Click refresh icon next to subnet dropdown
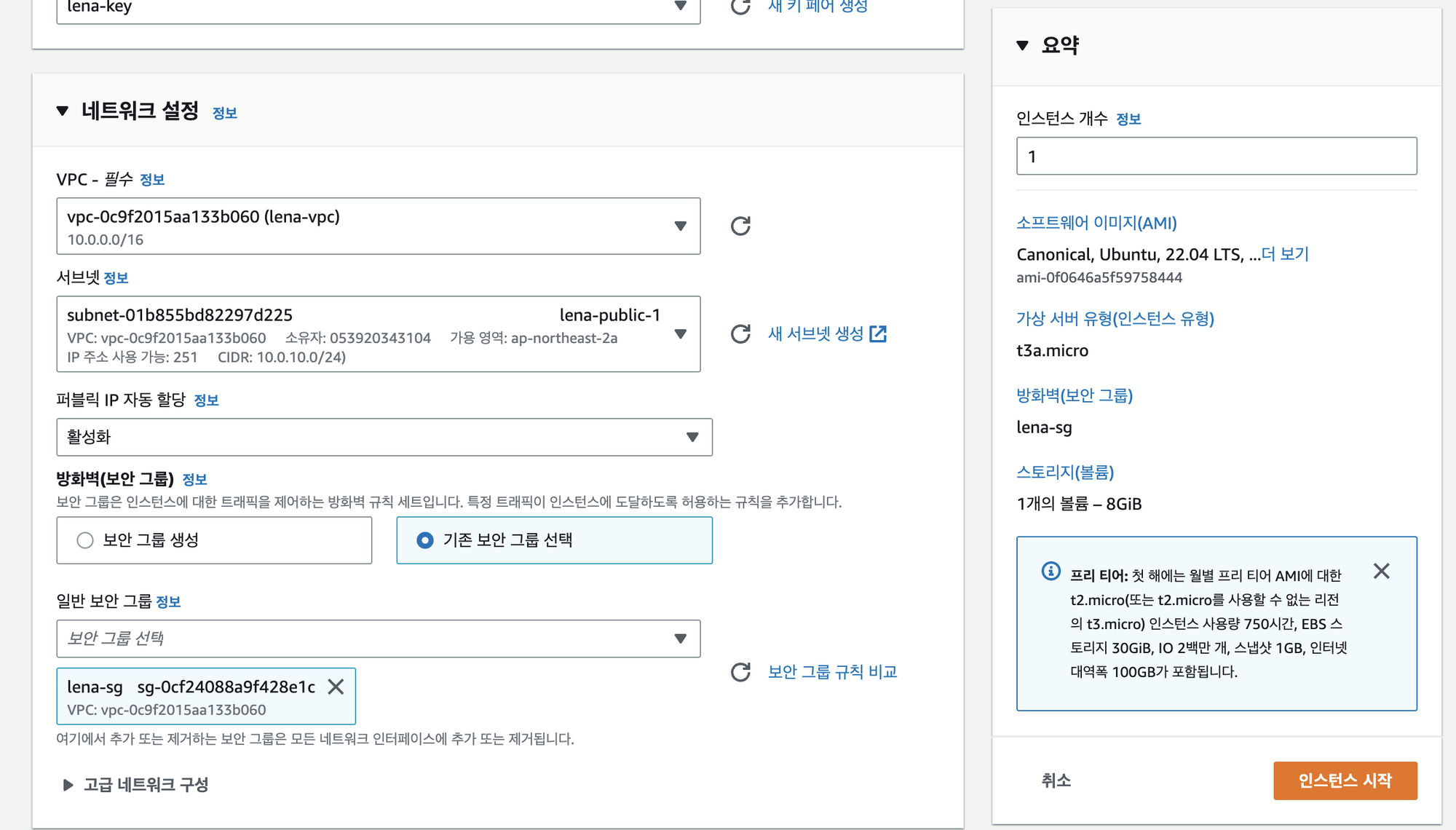 tap(740, 334)
